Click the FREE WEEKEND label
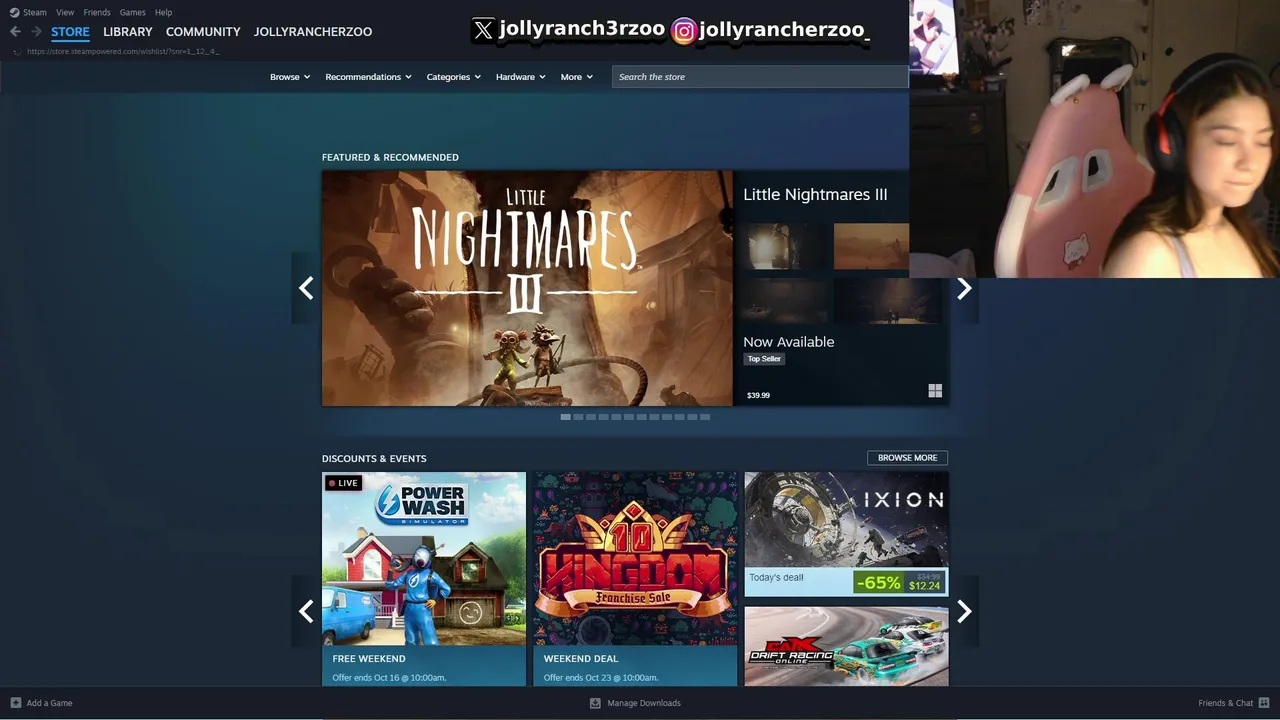1280x720 pixels. click(x=369, y=659)
